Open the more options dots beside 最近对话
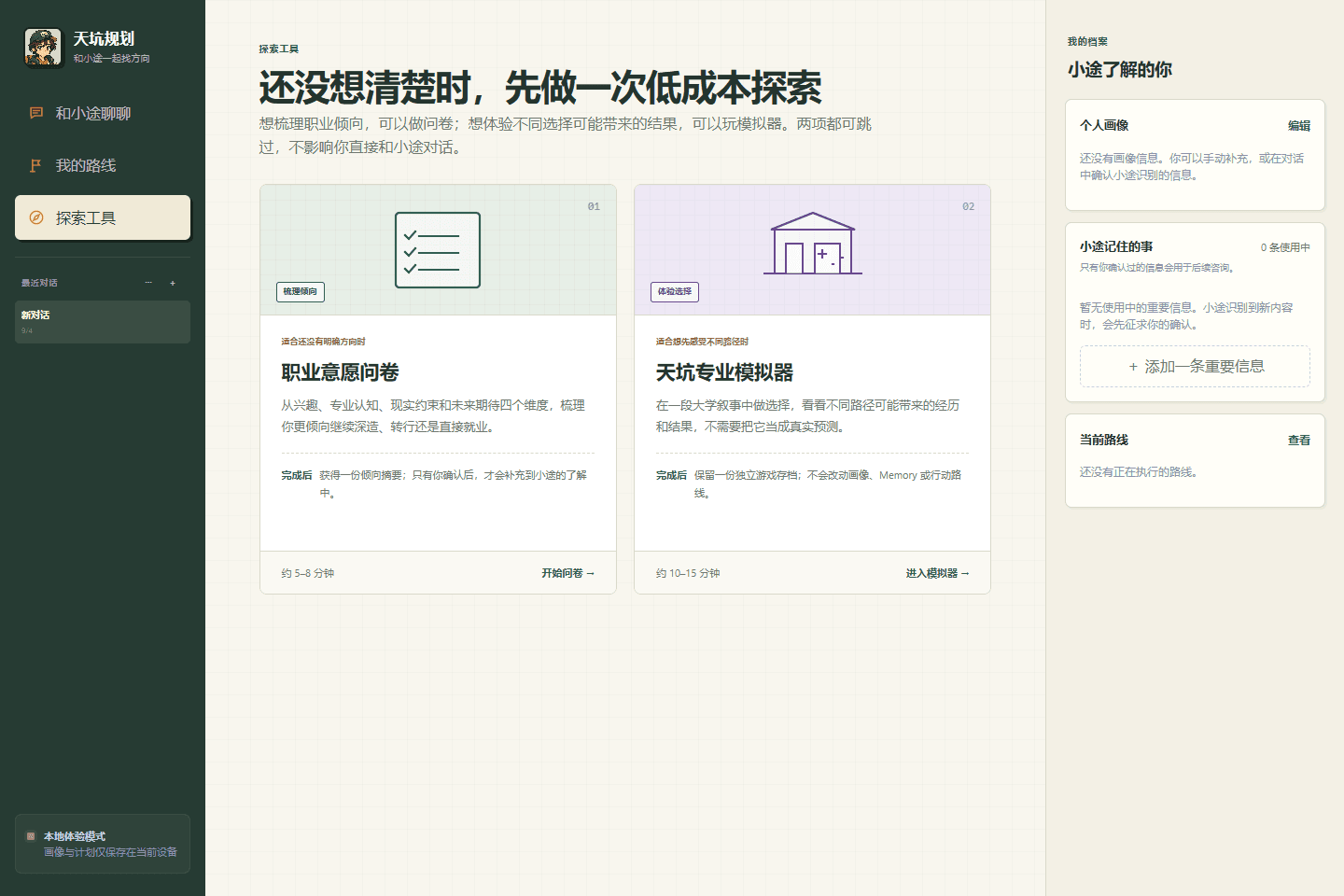 coord(148,283)
